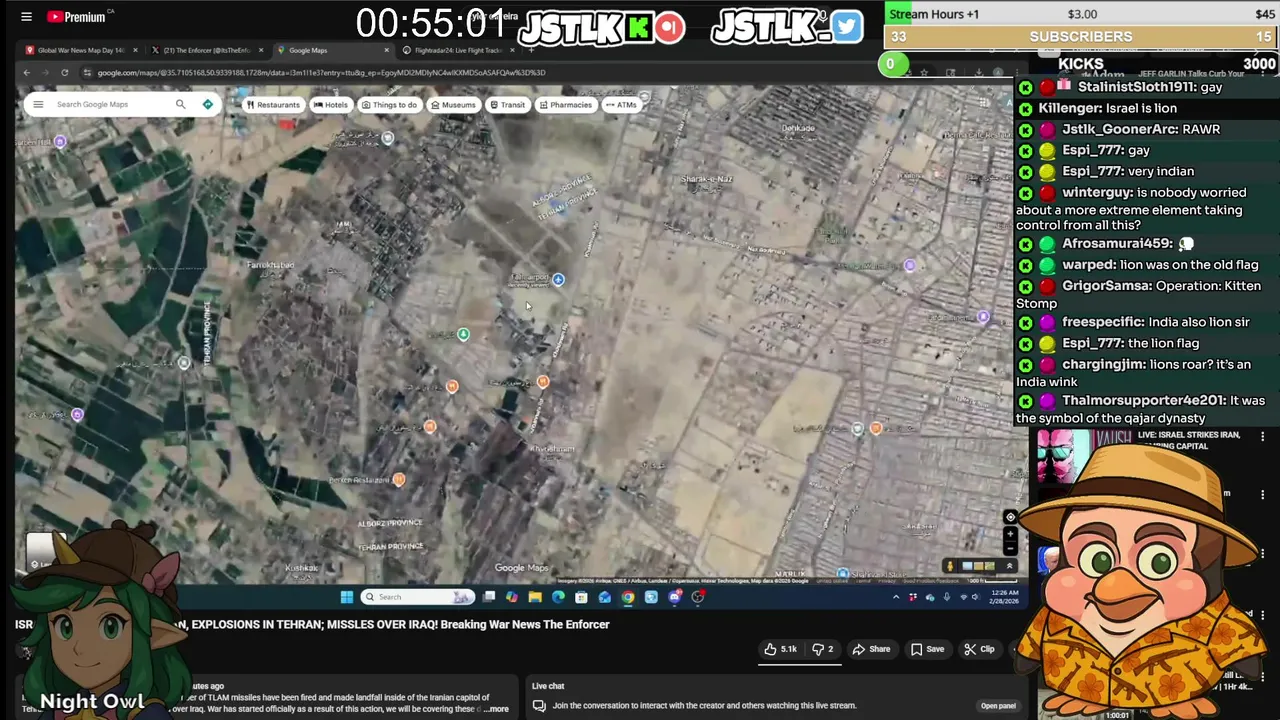1280x720 pixels.
Task: Select the Pharmacies category chip
Action: [565, 105]
